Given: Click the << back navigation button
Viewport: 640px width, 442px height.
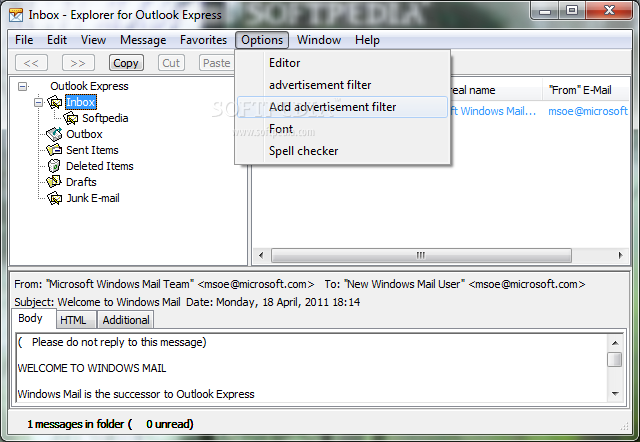Looking at the screenshot, I should pos(31,63).
